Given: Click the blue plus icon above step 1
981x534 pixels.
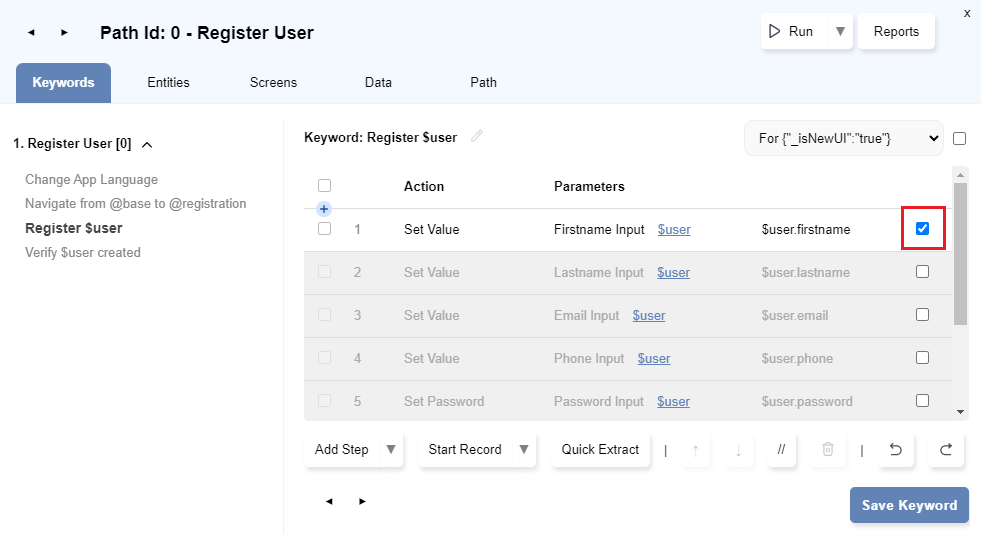Looking at the screenshot, I should point(324,209).
